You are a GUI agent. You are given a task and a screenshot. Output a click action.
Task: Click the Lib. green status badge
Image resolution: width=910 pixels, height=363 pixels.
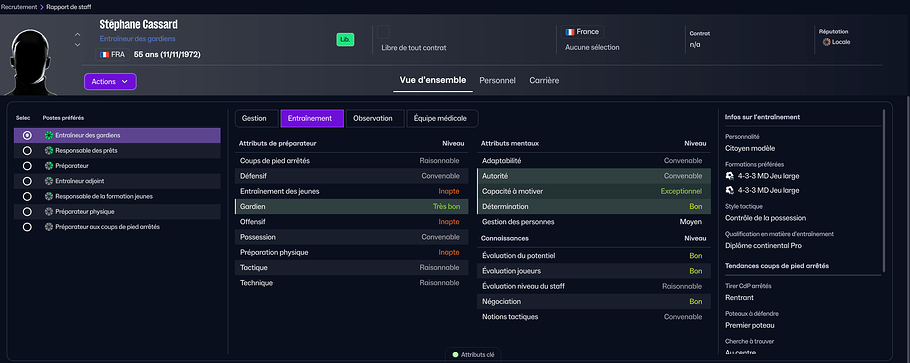pyautogui.click(x=345, y=39)
